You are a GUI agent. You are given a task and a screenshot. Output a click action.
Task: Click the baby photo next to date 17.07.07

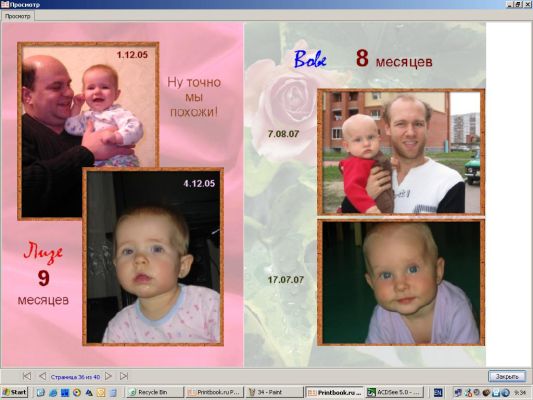(401, 282)
